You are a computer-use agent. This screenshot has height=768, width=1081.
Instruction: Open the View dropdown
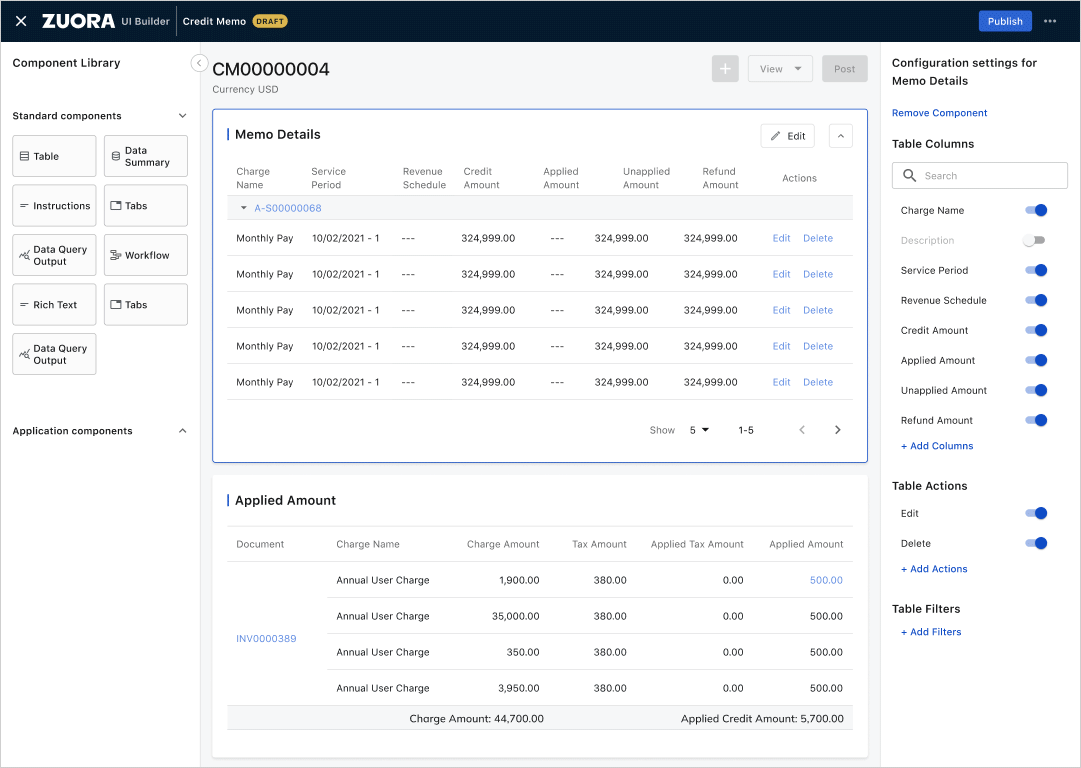coord(780,69)
